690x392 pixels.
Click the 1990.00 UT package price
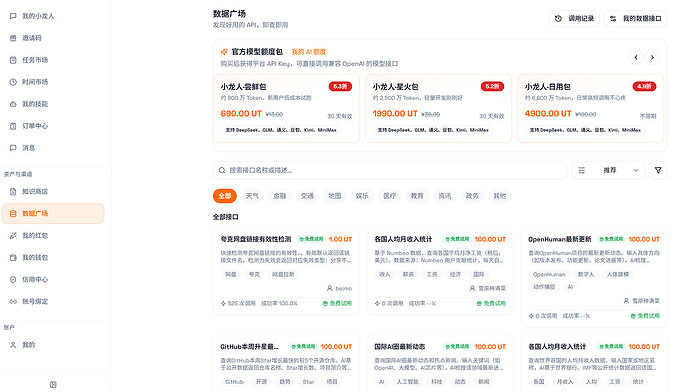click(395, 114)
